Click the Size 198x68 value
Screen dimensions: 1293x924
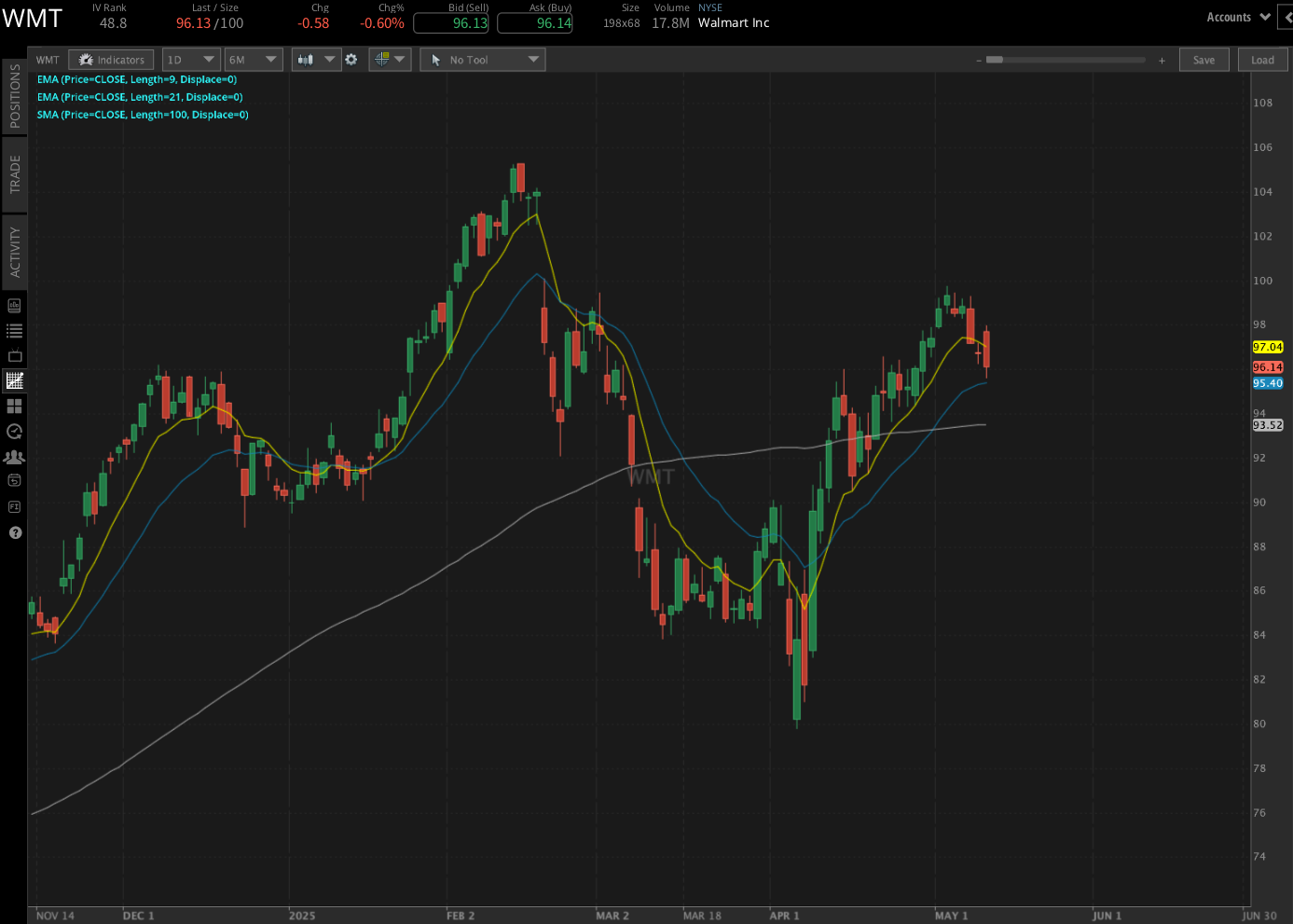tap(622, 23)
